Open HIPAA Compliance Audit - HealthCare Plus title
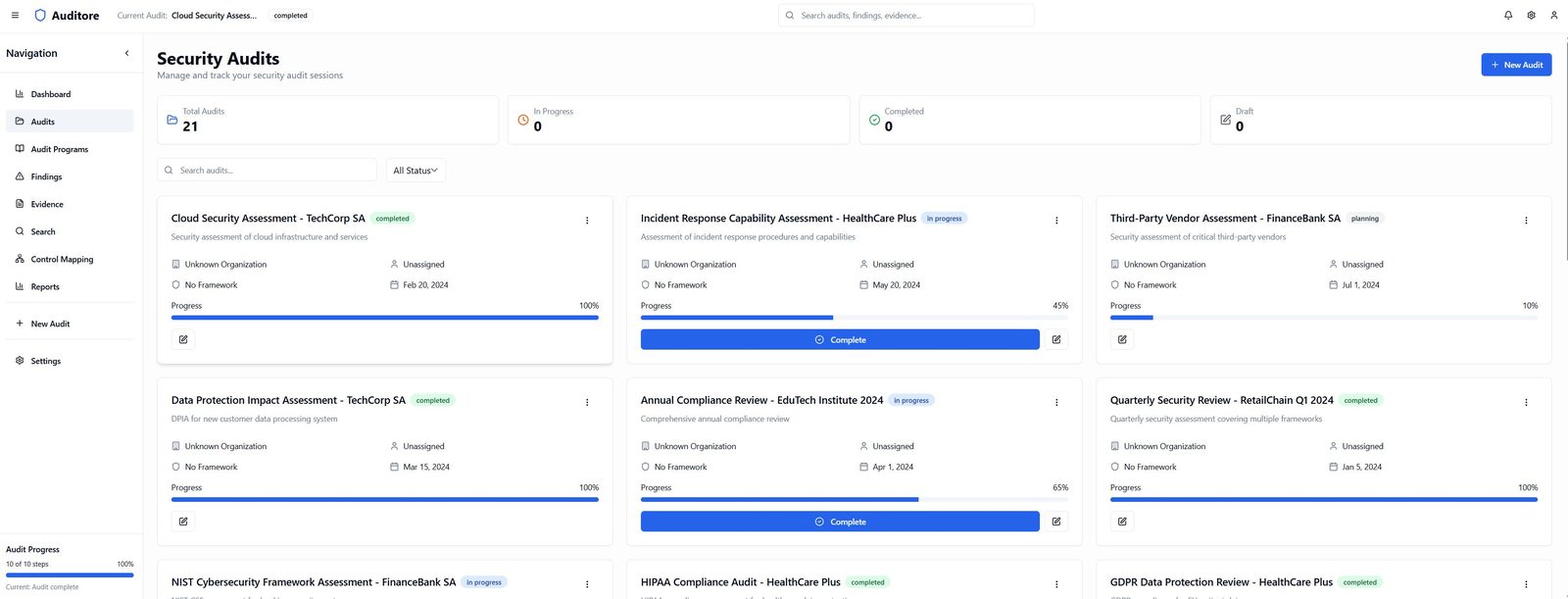 tap(741, 582)
